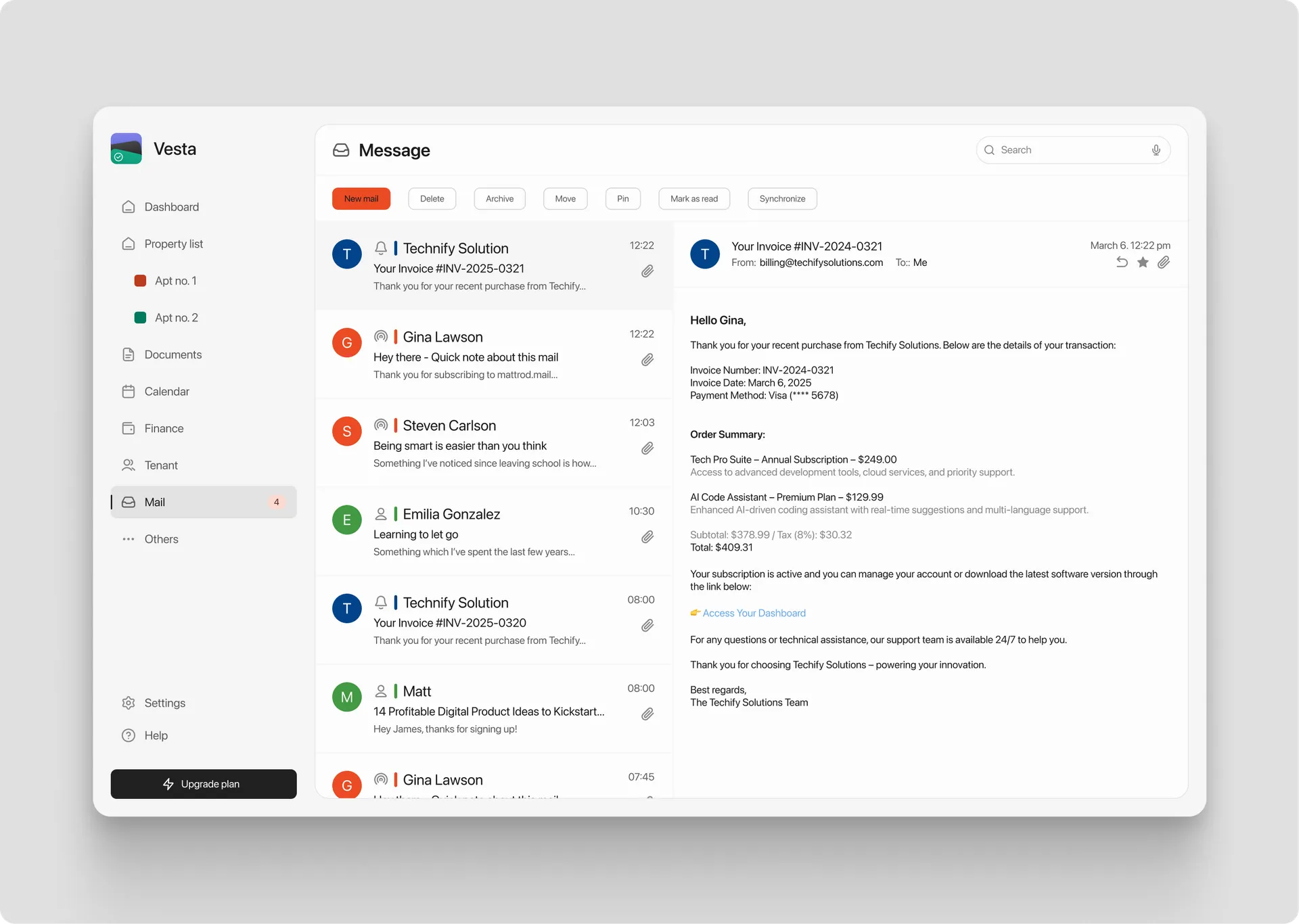Click the Pin button

coord(622,199)
